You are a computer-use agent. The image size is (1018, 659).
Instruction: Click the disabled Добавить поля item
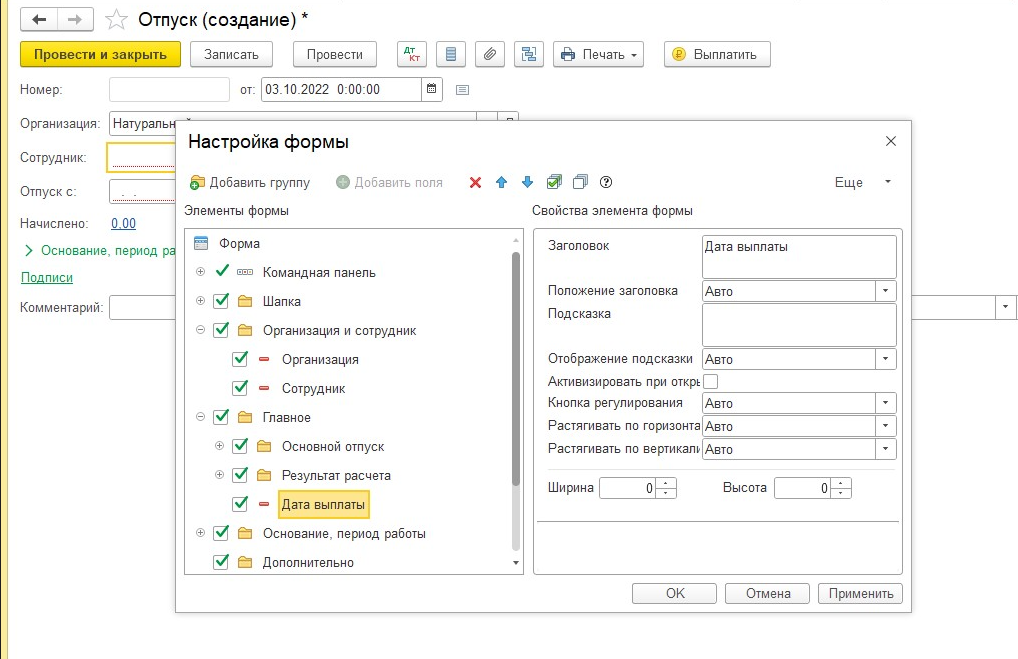coord(389,182)
